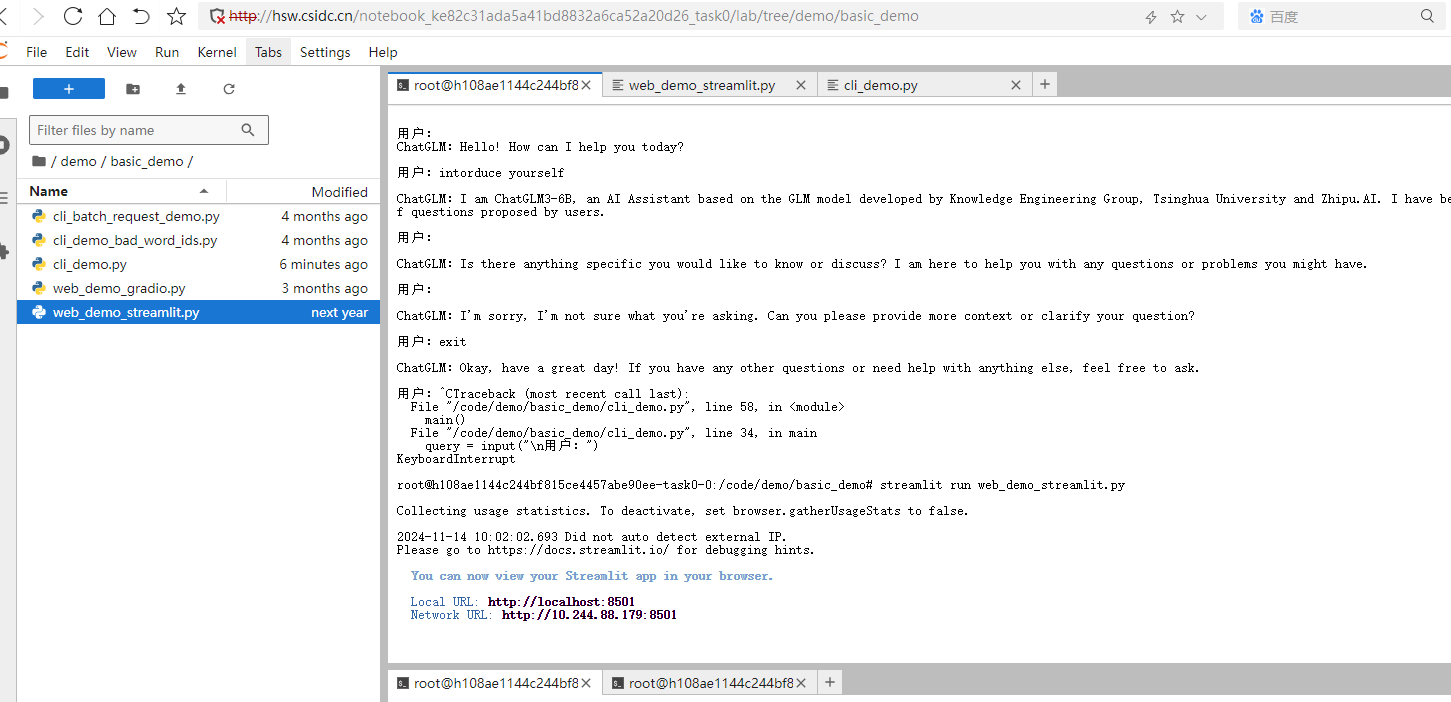This screenshot has width=1451, height=702.
Task: Click the Baidu search magnifier icon
Action: (1427, 16)
